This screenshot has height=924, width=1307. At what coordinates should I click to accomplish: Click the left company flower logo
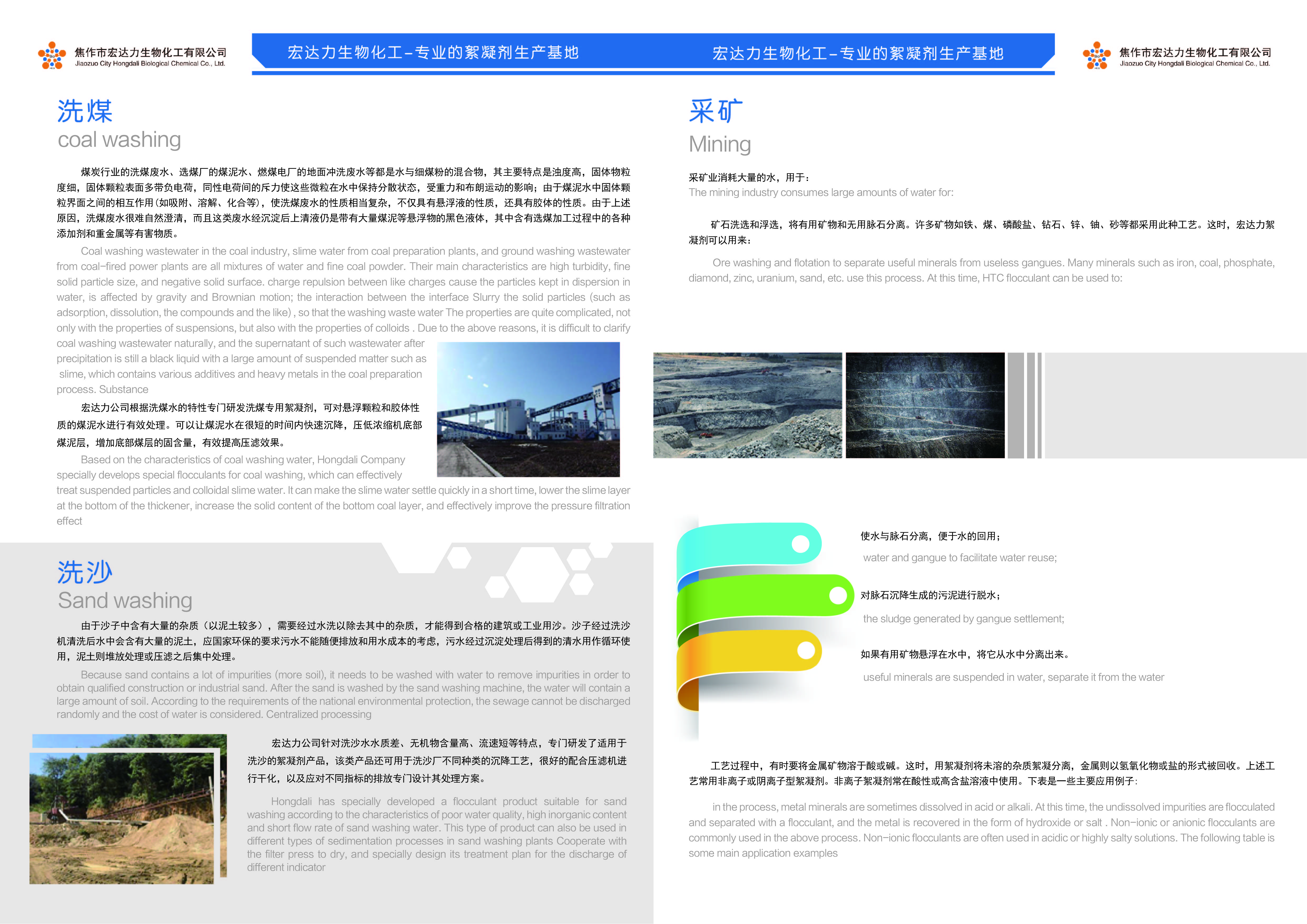point(52,56)
